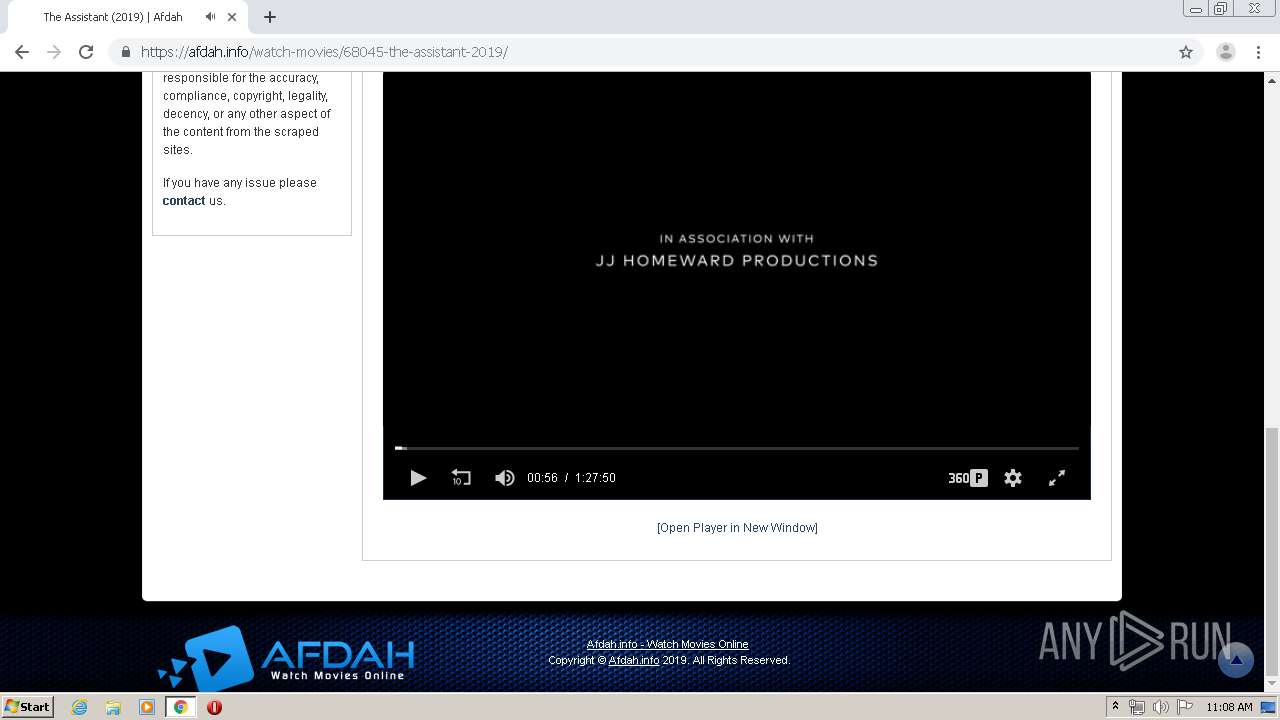This screenshot has width=1280, height=720.
Task: Go forward in browser history
Action: click(x=54, y=52)
